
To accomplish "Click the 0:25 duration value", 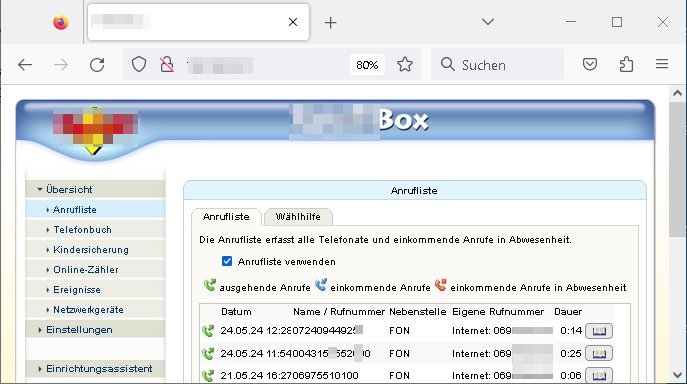I will click(x=571, y=353).
